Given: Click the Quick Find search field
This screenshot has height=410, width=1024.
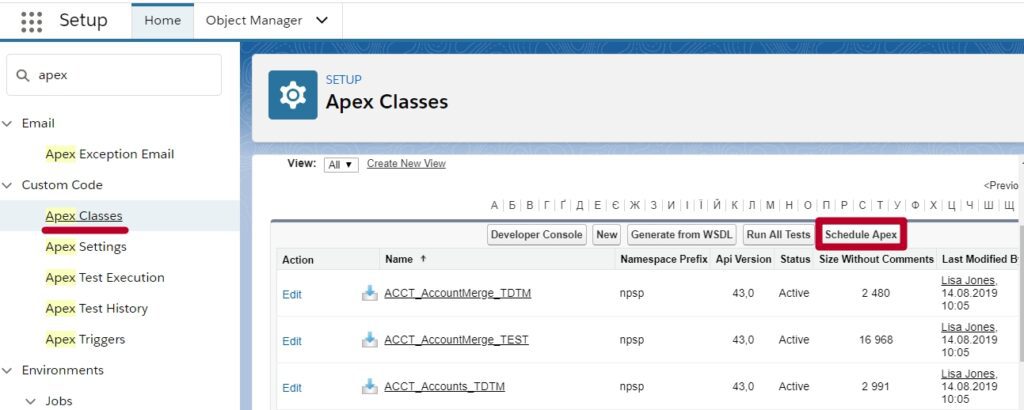Looking at the screenshot, I should pyautogui.click(x=114, y=75).
